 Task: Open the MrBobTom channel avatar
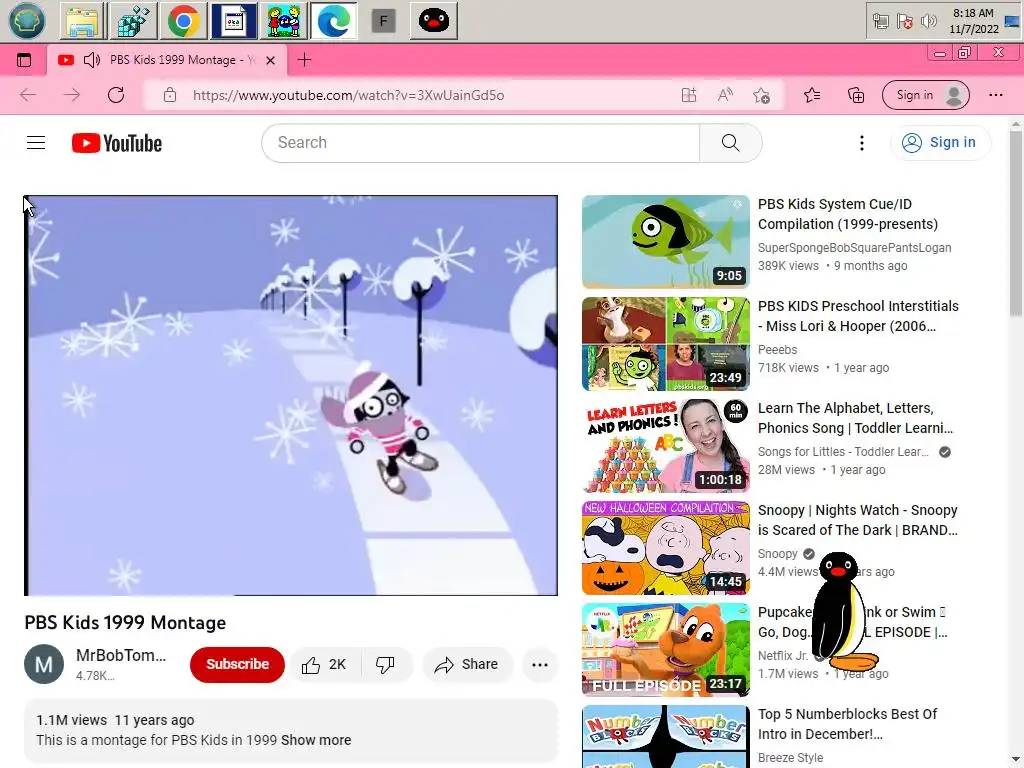(44, 664)
